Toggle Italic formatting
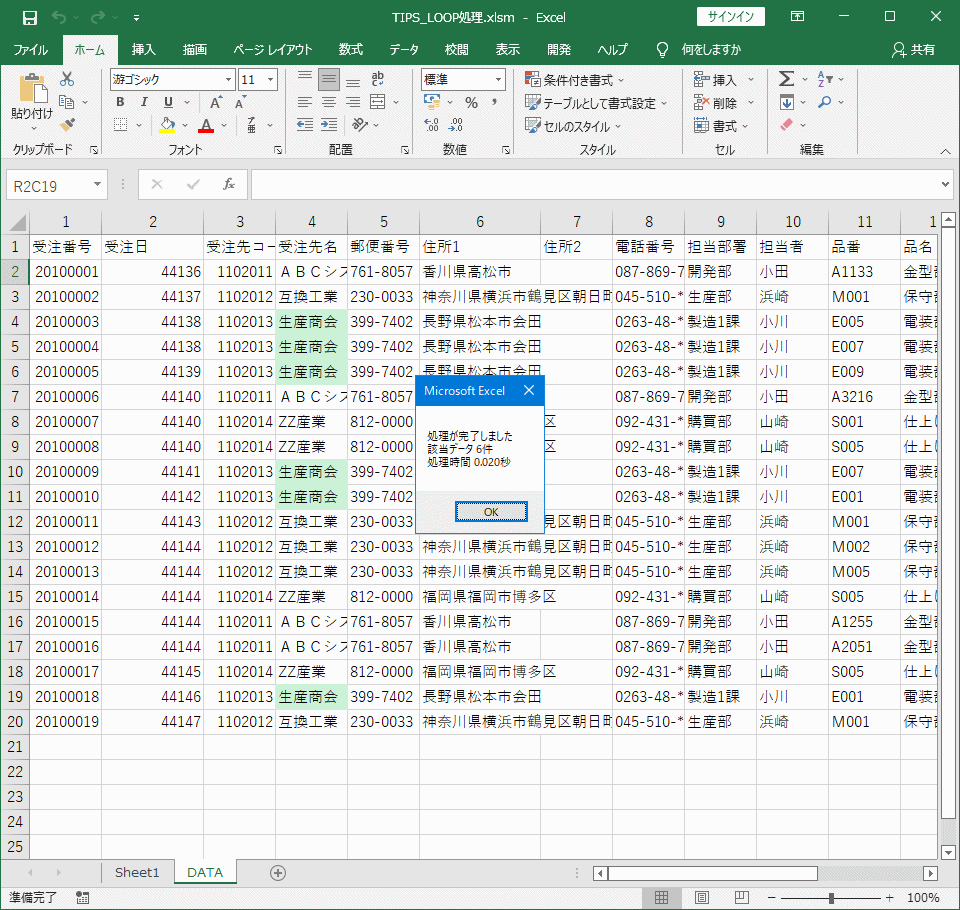The image size is (960, 910). tap(144, 102)
